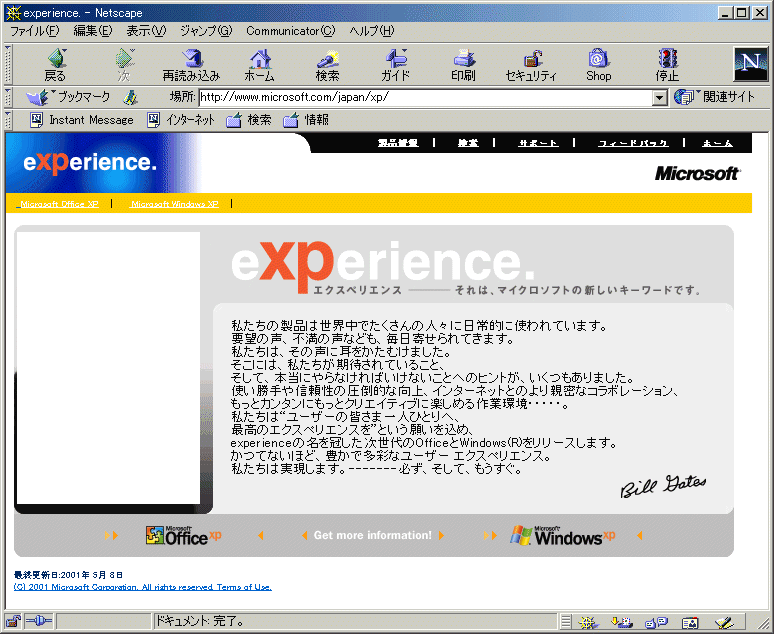This screenshot has height=634, width=774.
Task: Click the フィードバック link in header bar
Action: click(x=633, y=143)
